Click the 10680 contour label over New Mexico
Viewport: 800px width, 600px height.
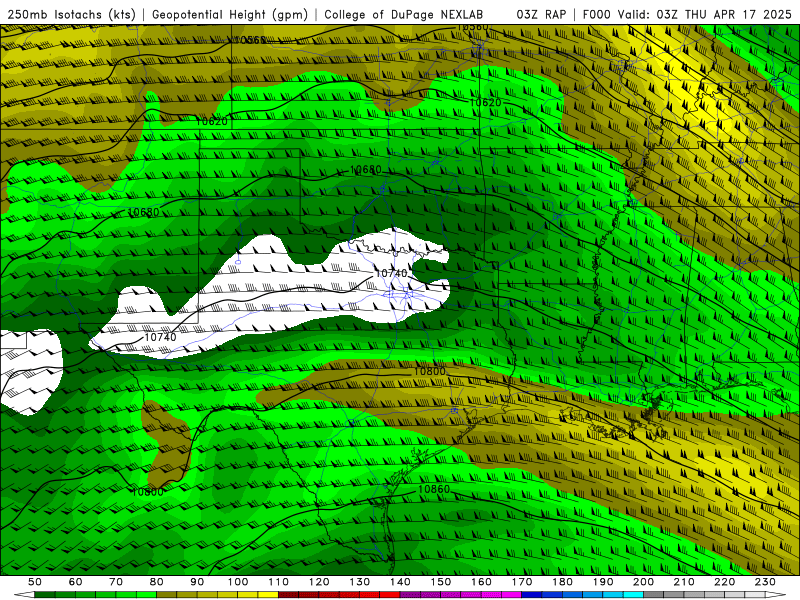[143, 212]
